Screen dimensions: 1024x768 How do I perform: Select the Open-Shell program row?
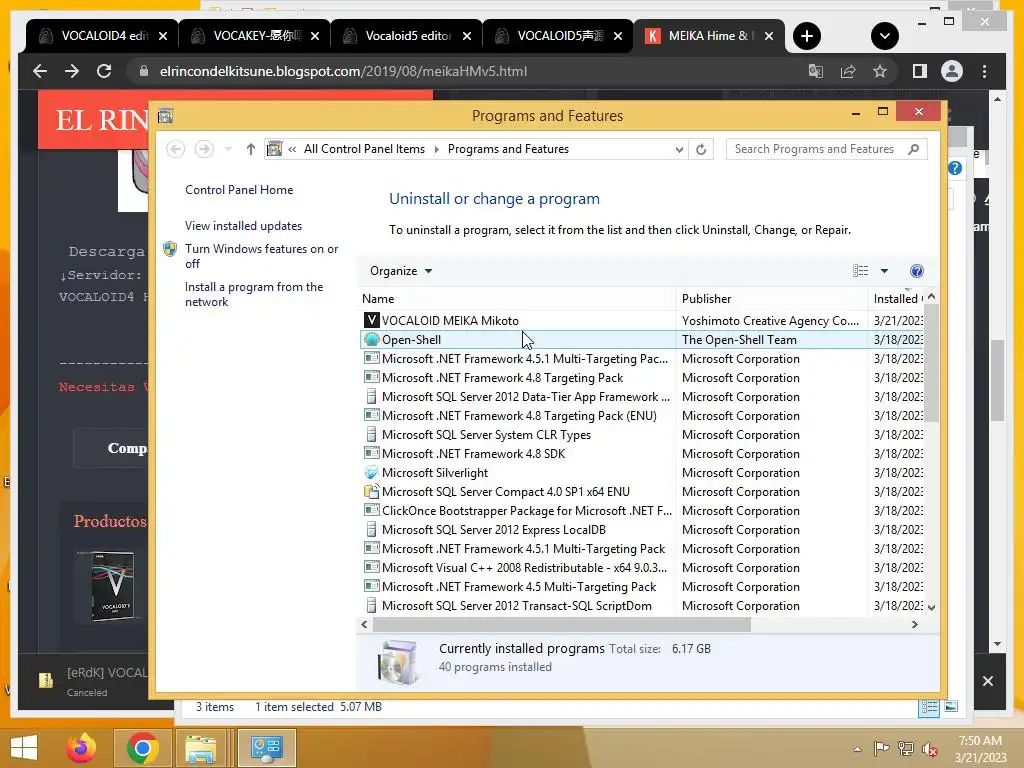(x=642, y=340)
